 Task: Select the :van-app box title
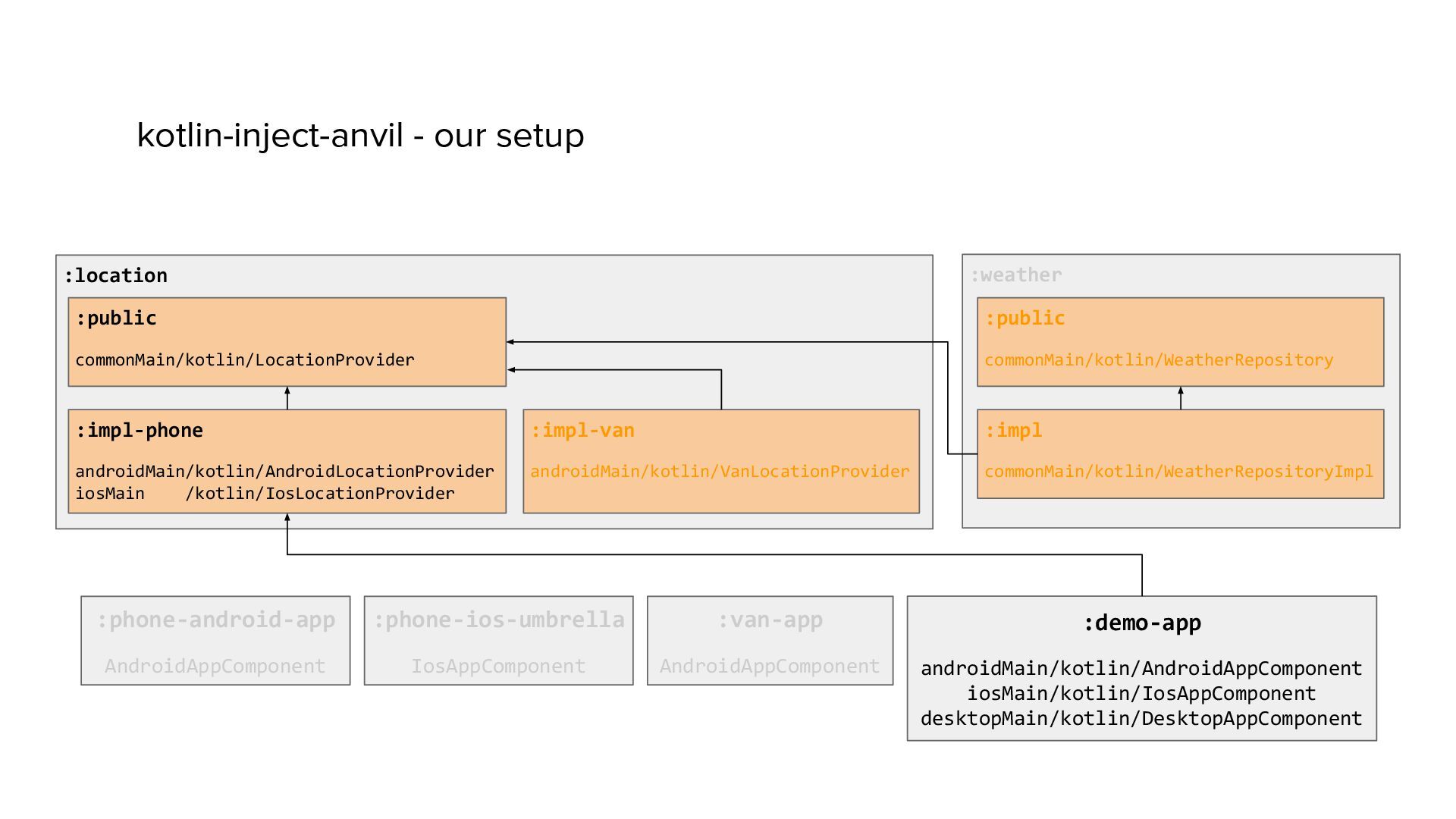(x=770, y=620)
